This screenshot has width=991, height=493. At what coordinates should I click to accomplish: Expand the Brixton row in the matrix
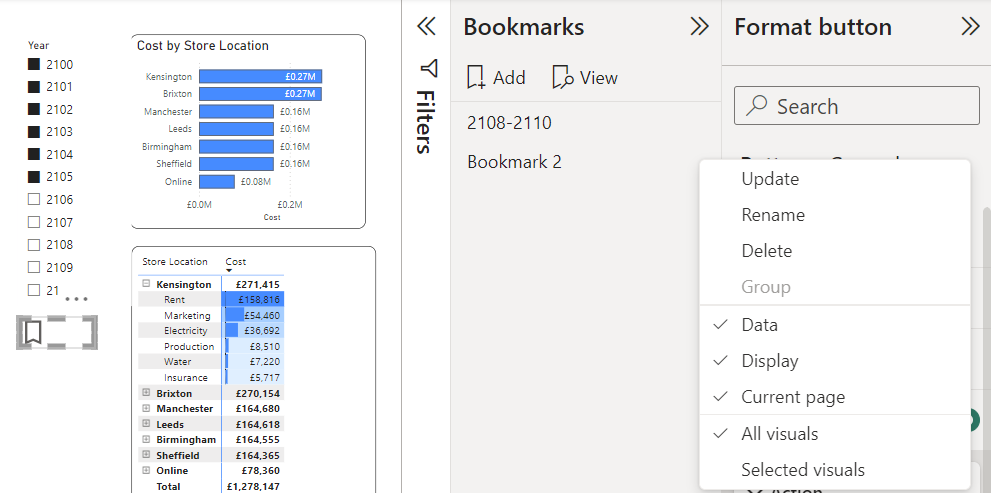[147, 394]
